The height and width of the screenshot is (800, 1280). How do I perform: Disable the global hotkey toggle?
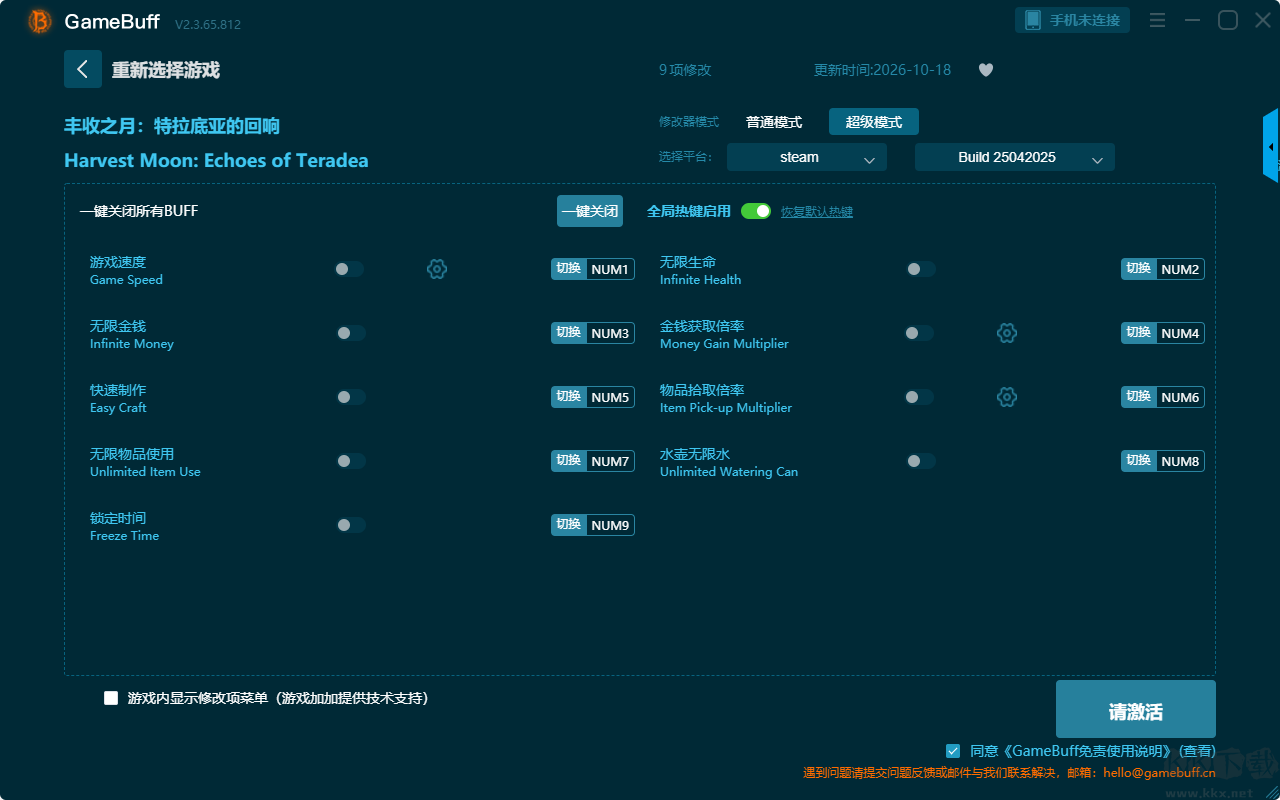coord(756,211)
